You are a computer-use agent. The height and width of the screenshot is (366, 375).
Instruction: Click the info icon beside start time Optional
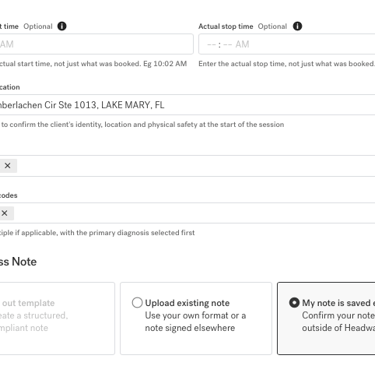coord(62,26)
